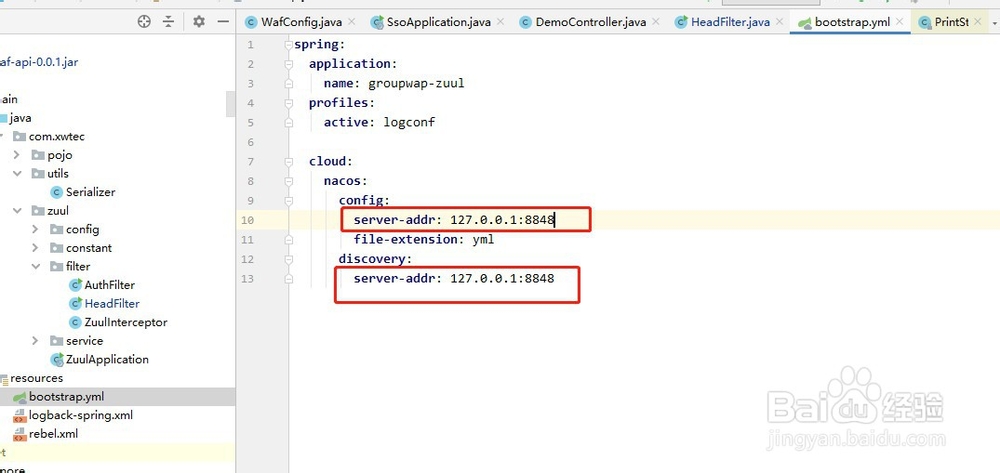Click 'name: groupwap-zuul' line in editor
The image size is (1000, 473).
tap(393, 83)
